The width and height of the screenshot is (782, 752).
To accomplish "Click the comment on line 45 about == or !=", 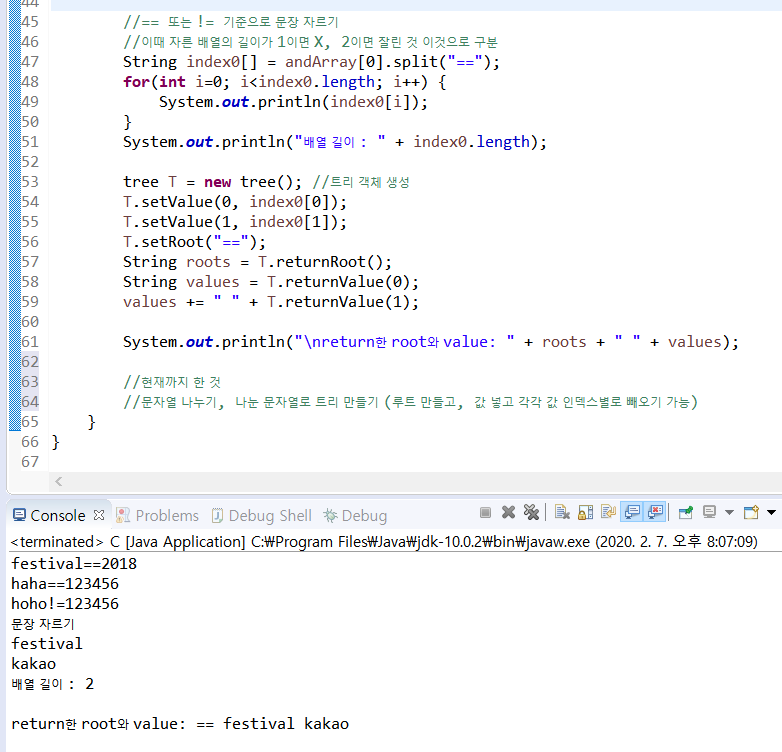I will [x=231, y=22].
